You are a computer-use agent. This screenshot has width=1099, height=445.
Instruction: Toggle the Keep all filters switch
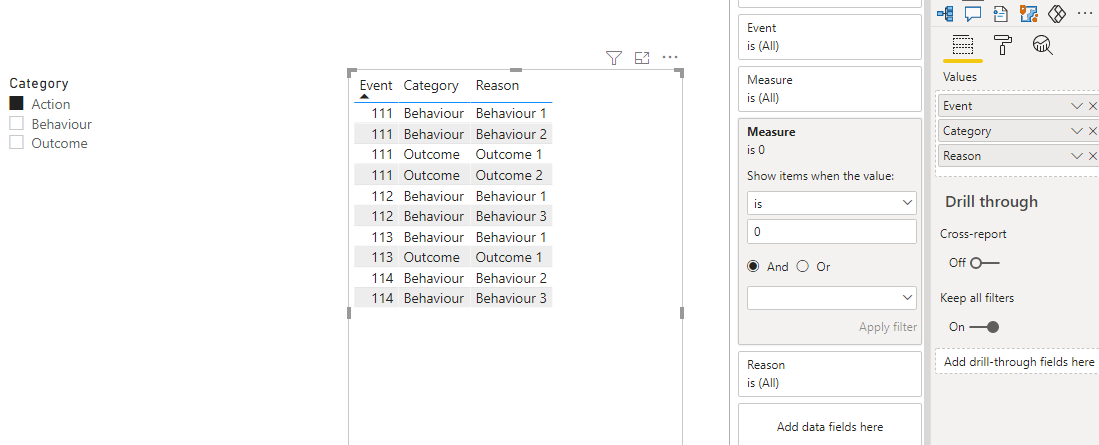click(x=984, y=327)
